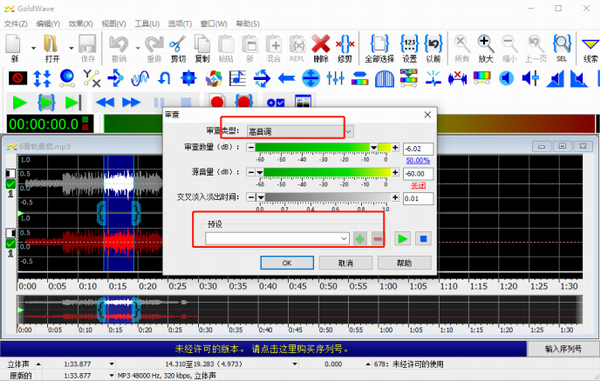Click the 源音量 (dB) slider bar

(x=323, y=173)
